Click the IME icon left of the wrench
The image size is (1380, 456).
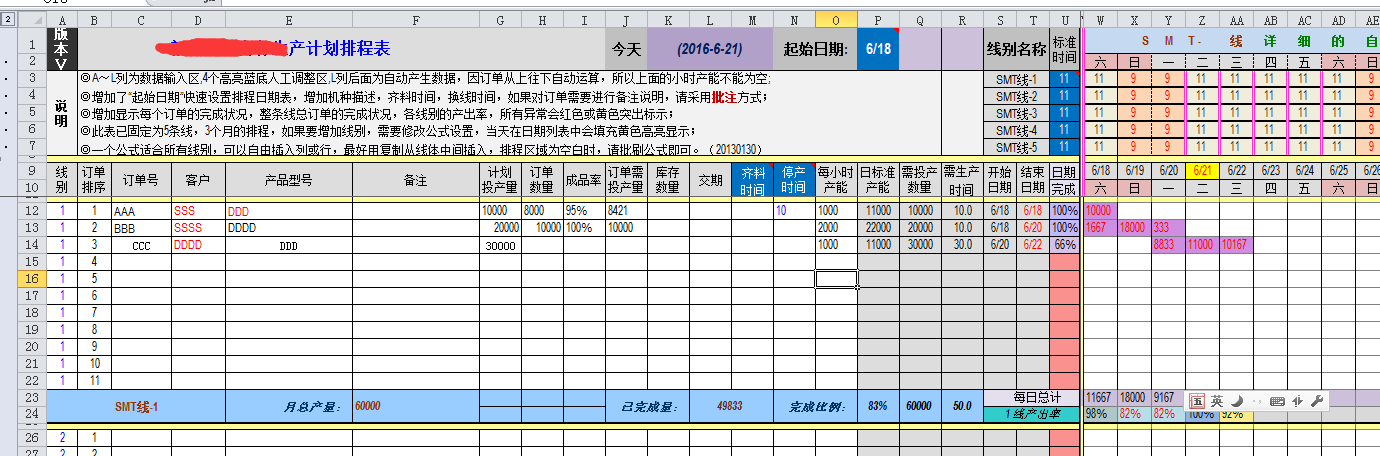(1297, 401)
